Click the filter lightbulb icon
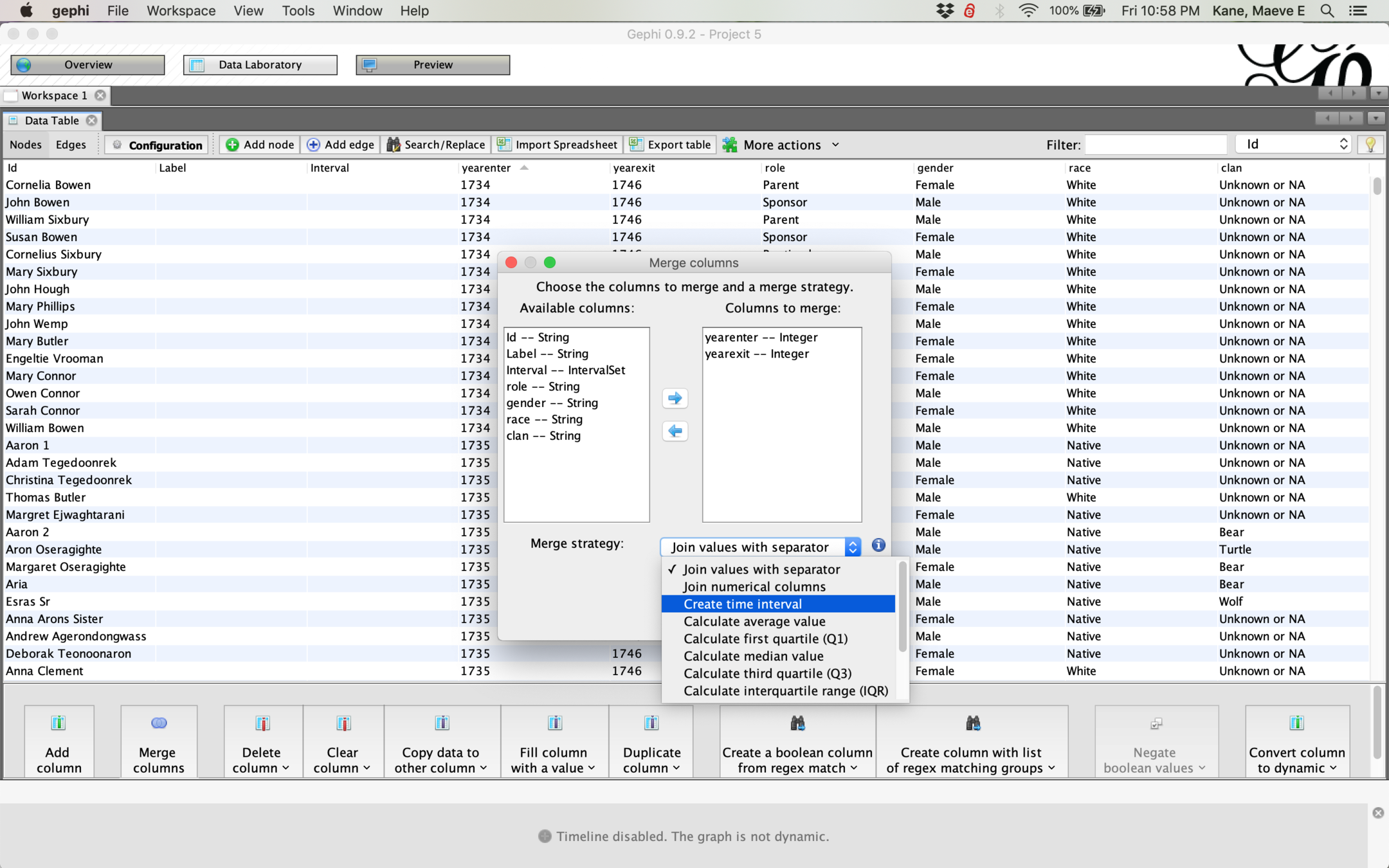1389x868 pixels. [1370, 145]
